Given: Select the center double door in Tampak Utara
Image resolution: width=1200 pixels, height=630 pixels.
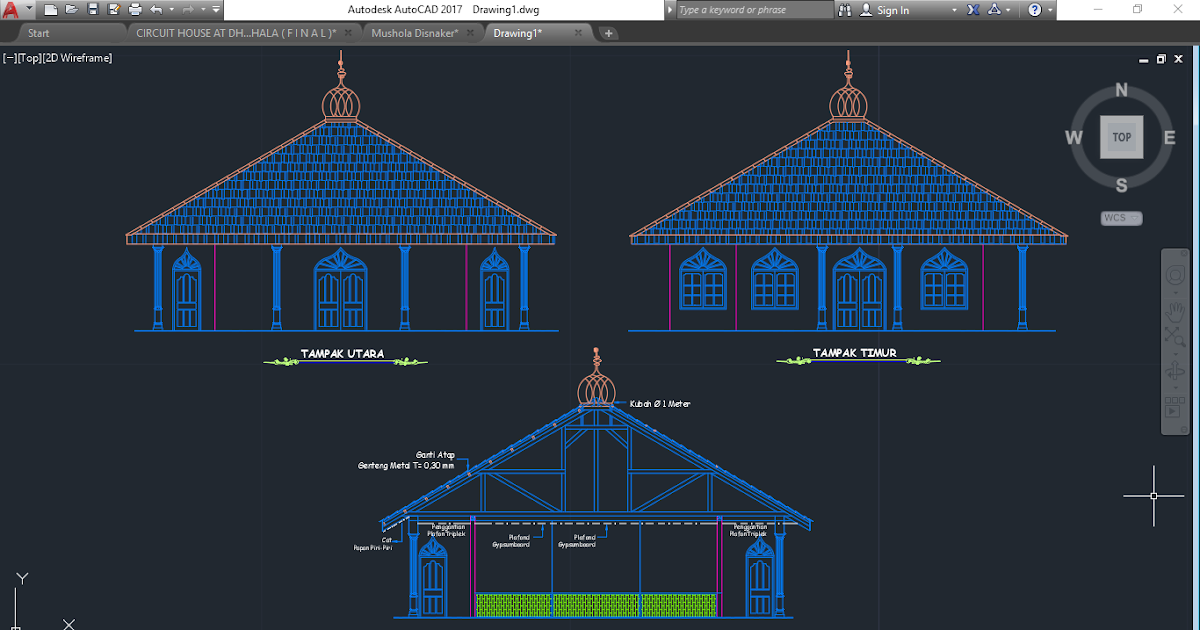Looking at the screenshot, I should click(340, 290).
